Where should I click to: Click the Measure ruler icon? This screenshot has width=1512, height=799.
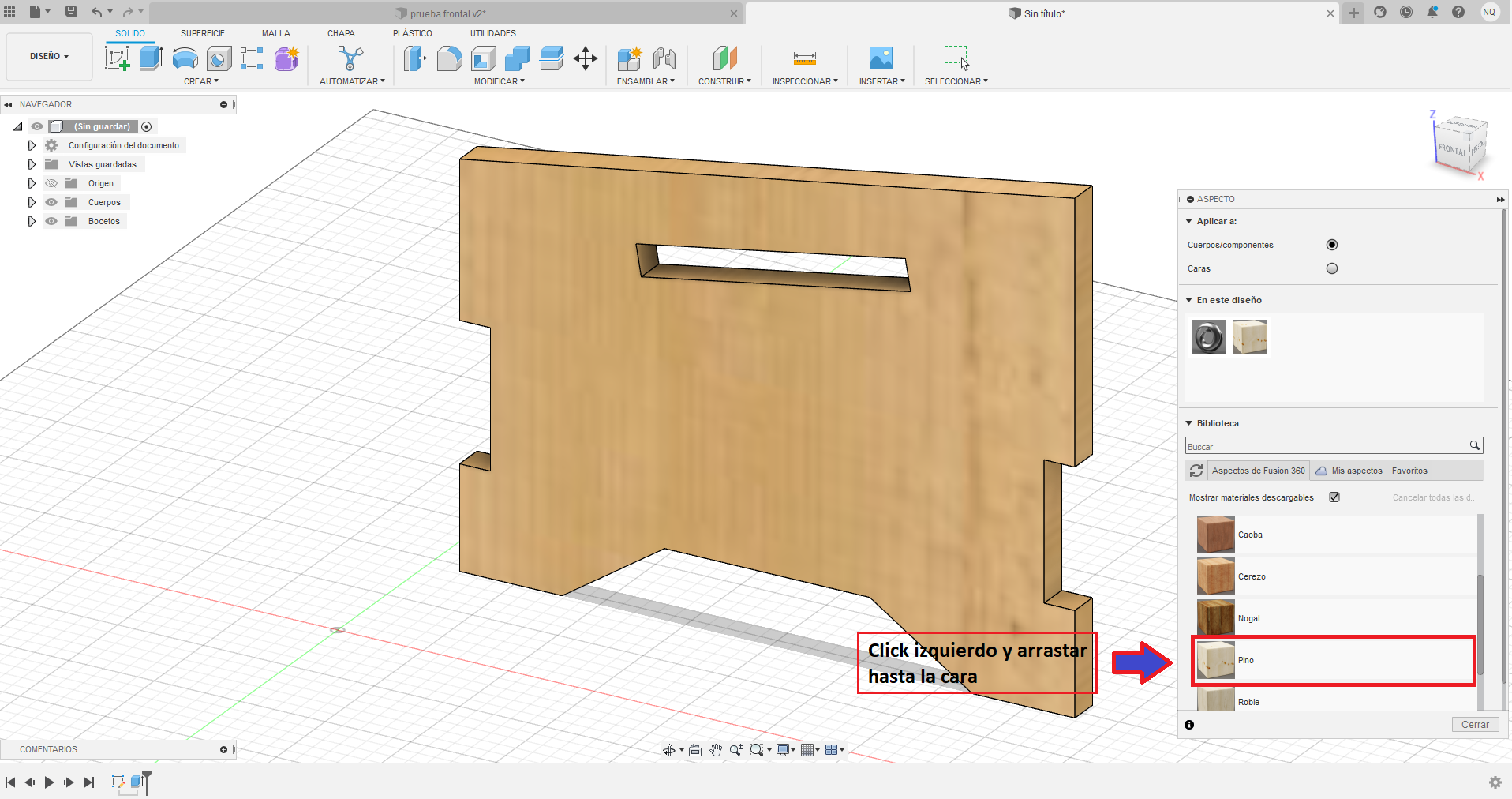tap(804, 58)
